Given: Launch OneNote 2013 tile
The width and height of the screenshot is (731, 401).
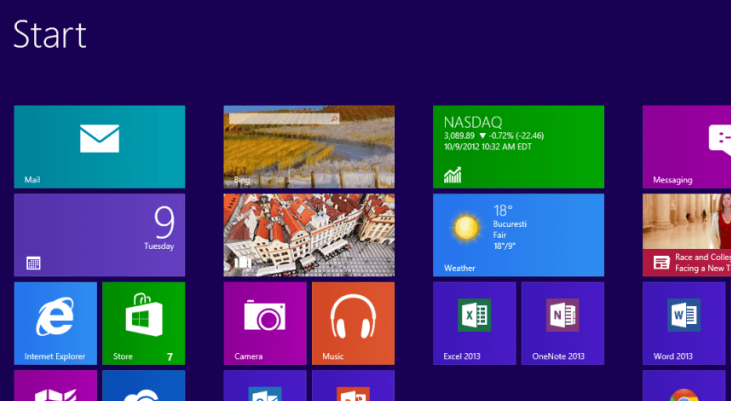Looking at the screenshot, I should tap(563, 323).
